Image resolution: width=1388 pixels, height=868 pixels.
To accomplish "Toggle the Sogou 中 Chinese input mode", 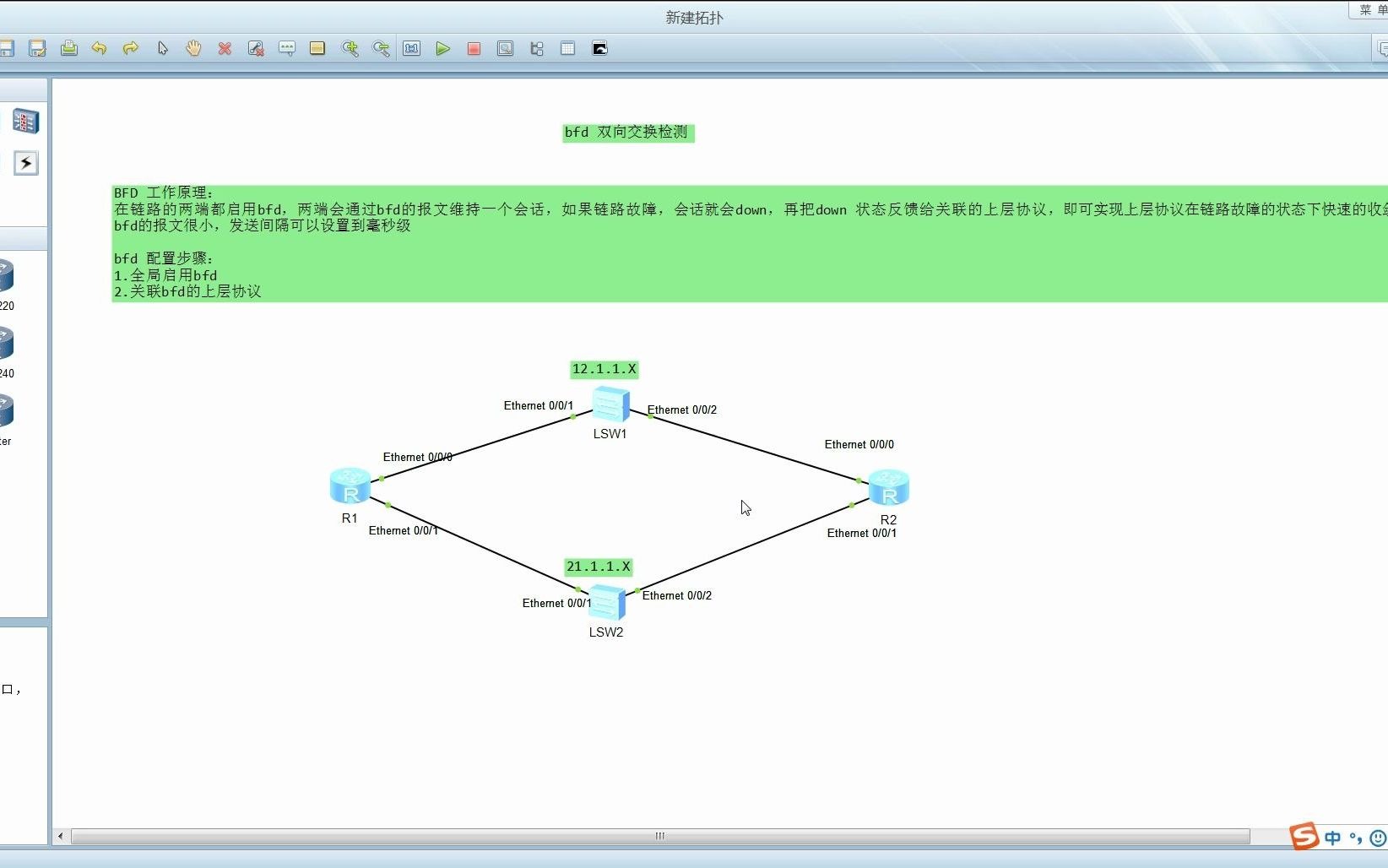I will (1333, 838).
